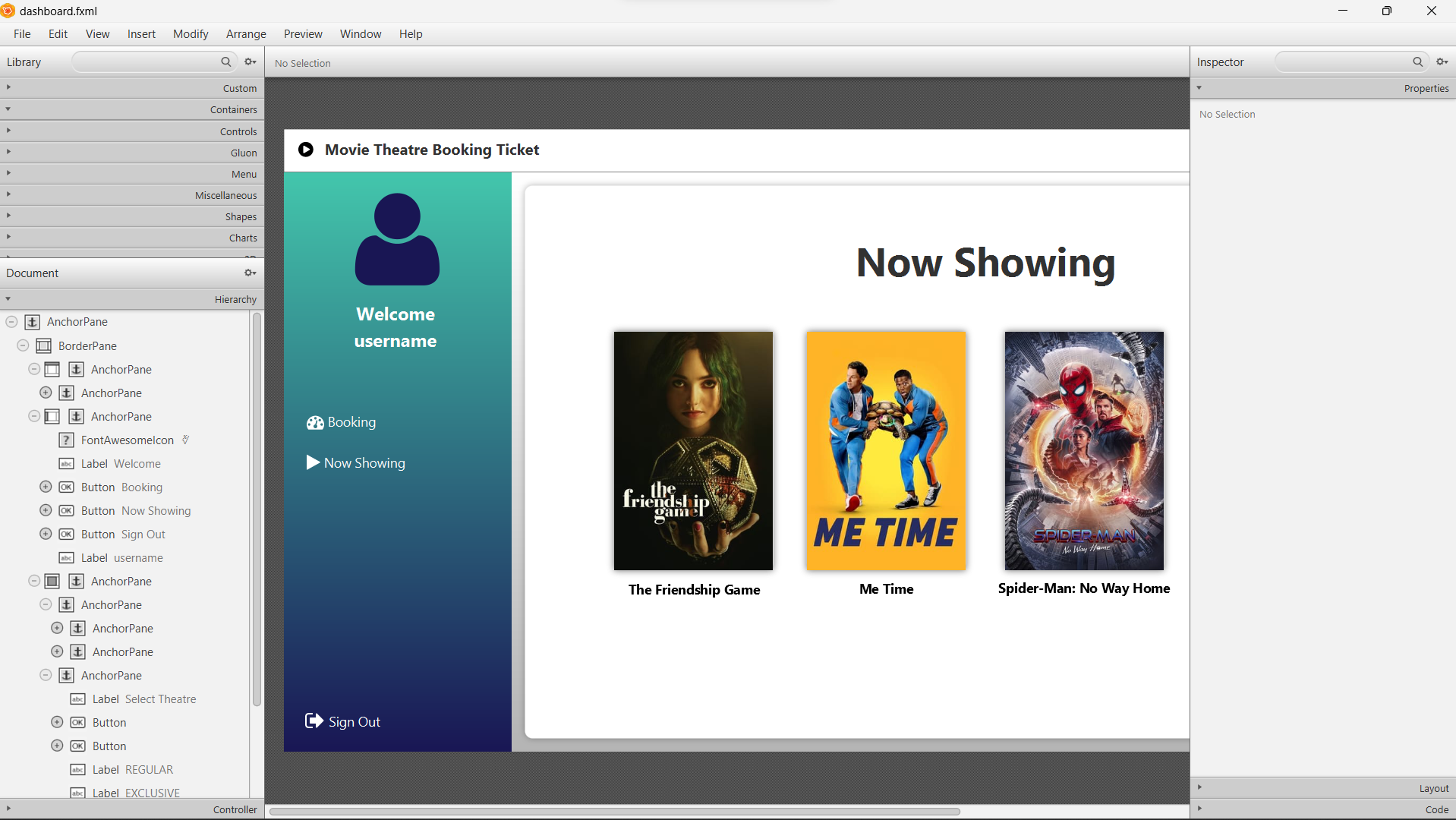Click the hierarchy vertical scrollbar
This screenshot has height=820, width=1456.
point(257,509)
